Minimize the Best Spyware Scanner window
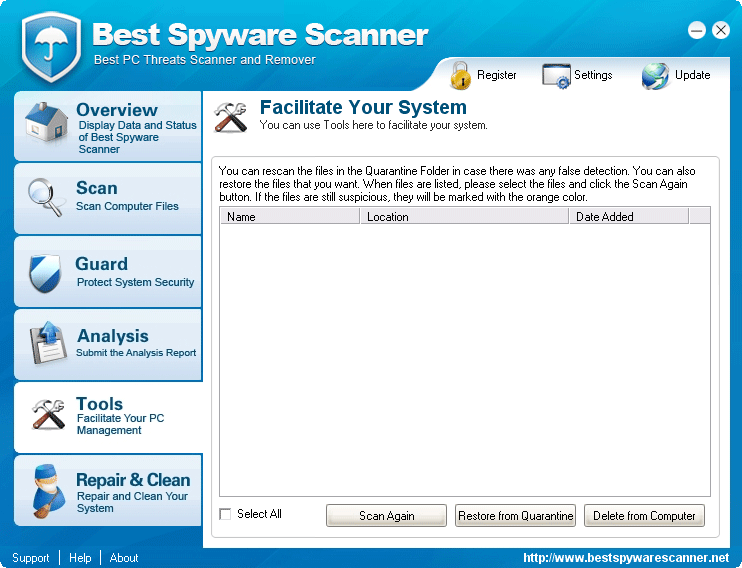Image resolution: width=742 pixels, height=568 pixels. 697,30
